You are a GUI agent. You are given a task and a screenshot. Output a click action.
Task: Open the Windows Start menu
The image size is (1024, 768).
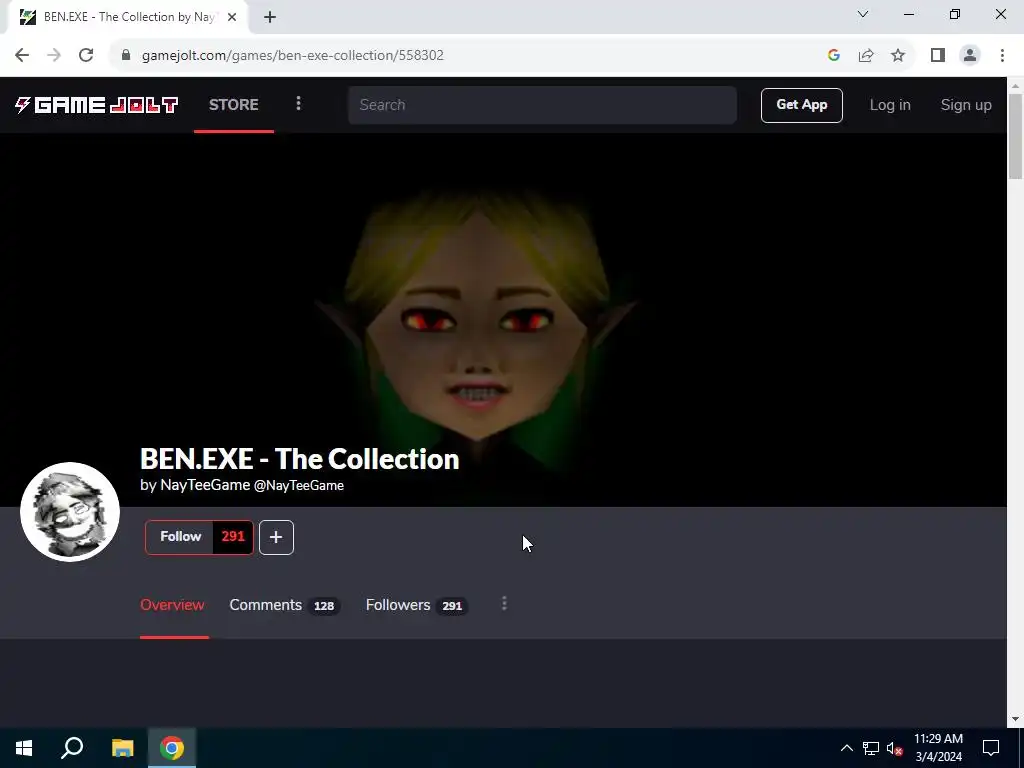pos(24,748)
